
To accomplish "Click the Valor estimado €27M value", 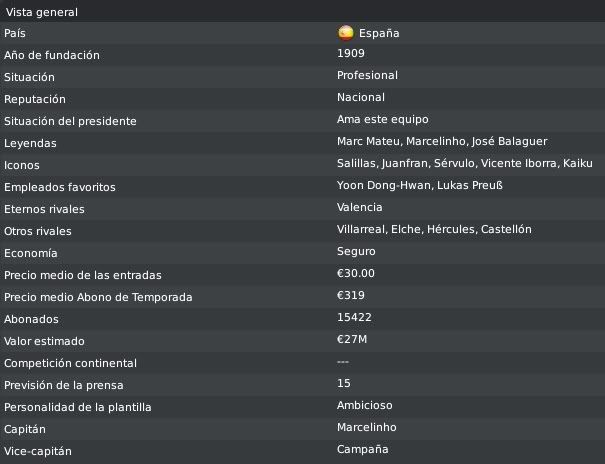I will point(352,339).
